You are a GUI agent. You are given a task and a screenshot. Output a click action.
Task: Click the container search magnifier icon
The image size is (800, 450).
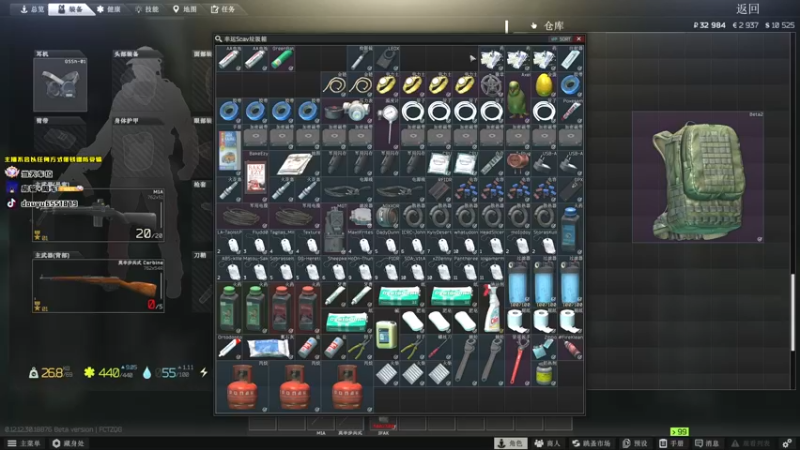coord(218,39)
